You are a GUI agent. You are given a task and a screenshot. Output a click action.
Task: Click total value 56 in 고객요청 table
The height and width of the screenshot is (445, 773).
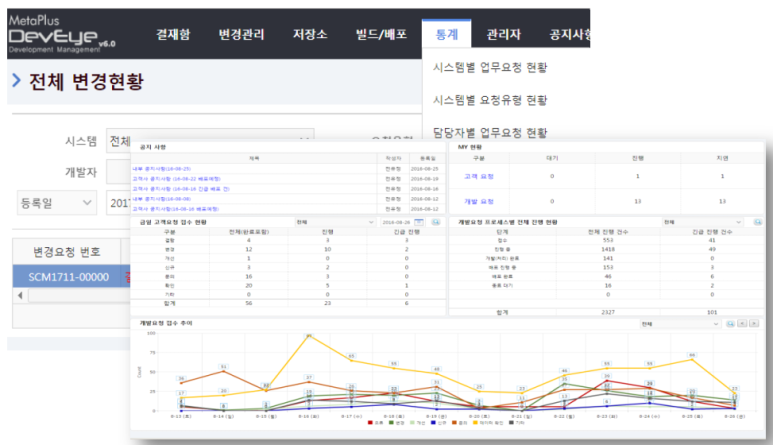(x=249, y=304)
